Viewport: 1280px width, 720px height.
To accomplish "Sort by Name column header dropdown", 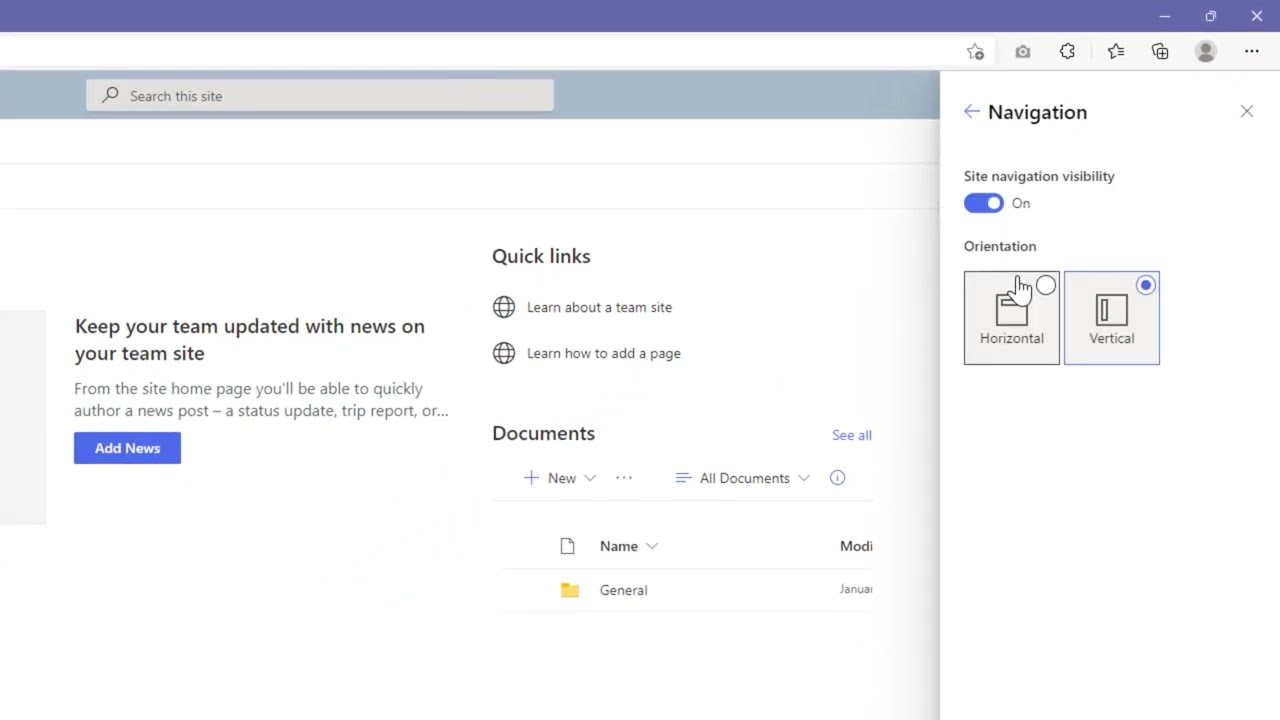I will (x=628, y=546).
